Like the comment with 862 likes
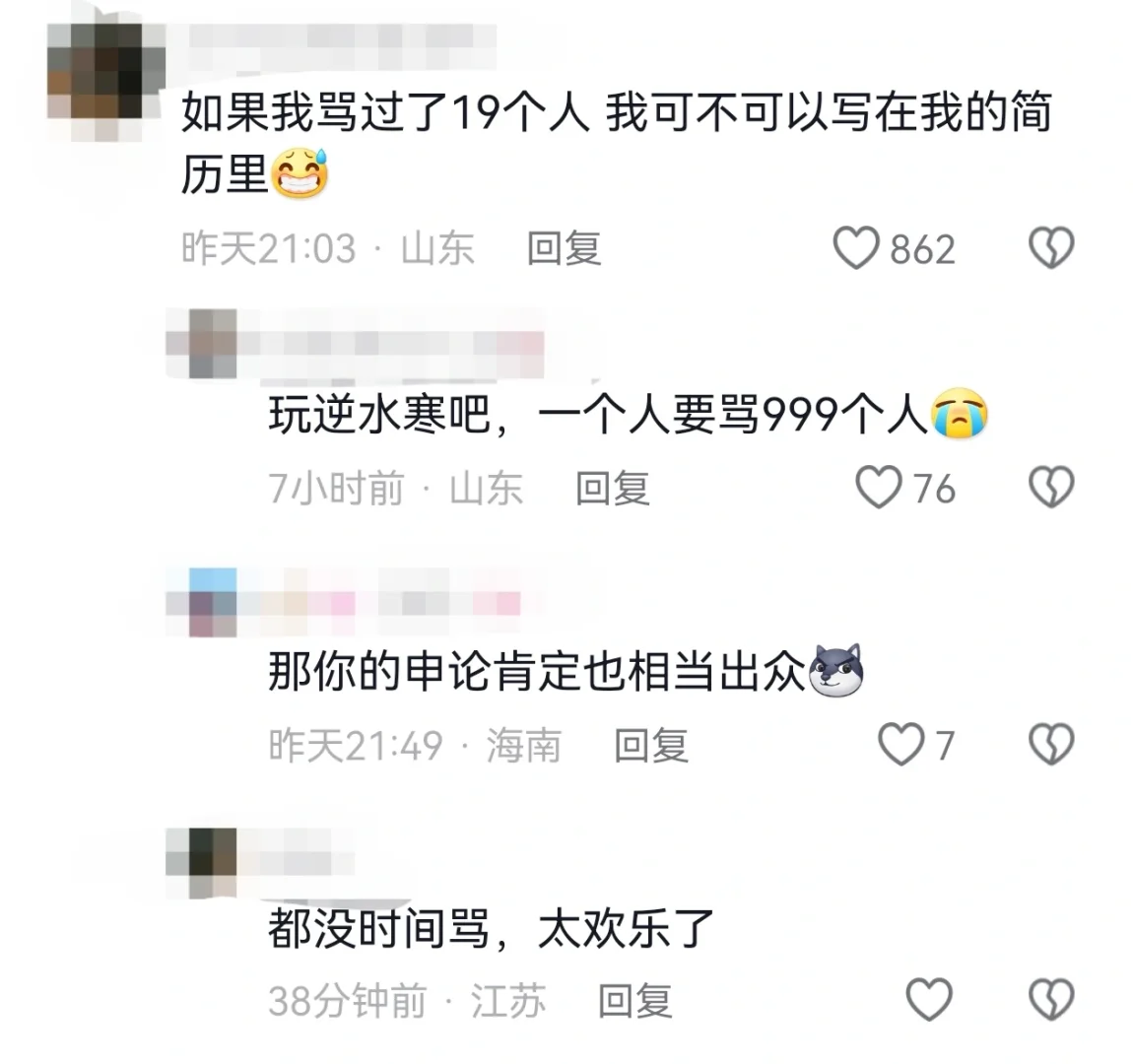This screenshot has width=1133, height=1064. tap(856, 247)
